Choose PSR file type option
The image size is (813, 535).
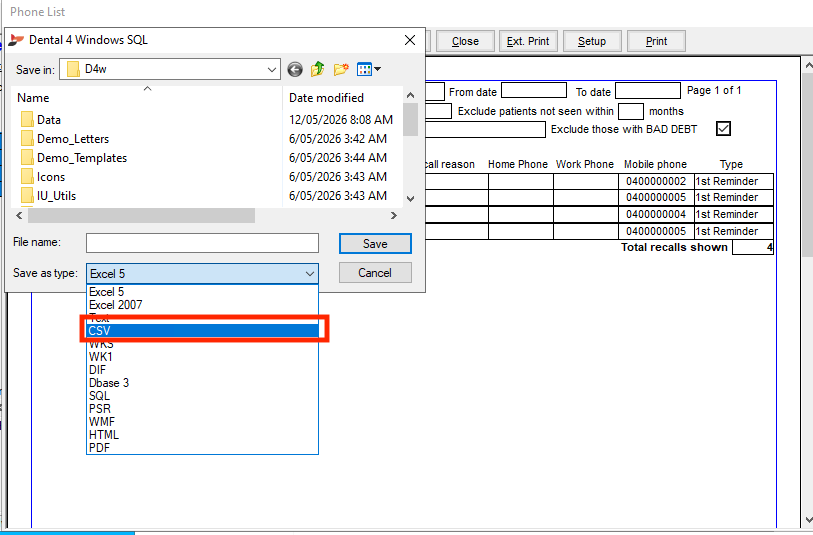pos(202,409)
